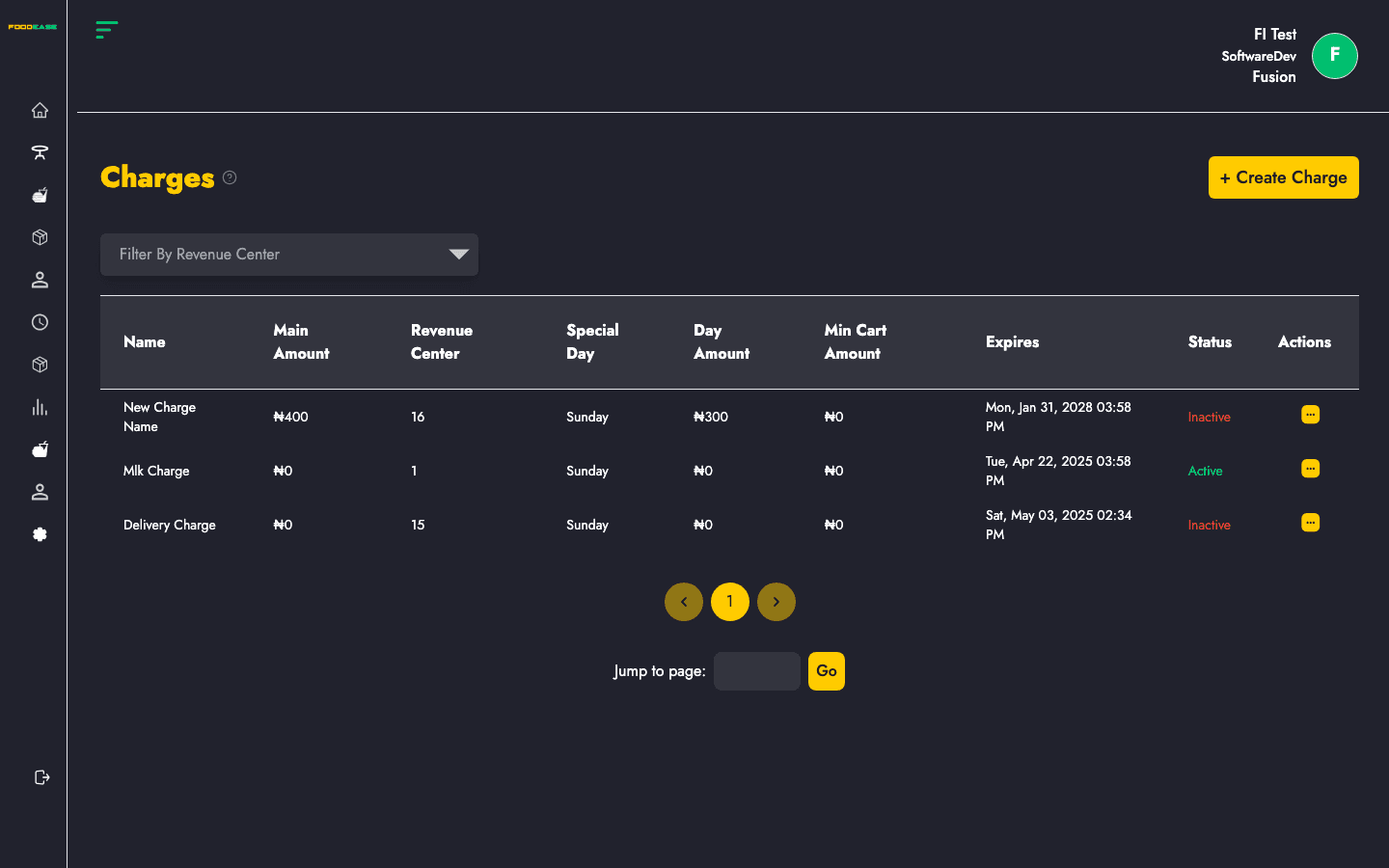
Task: Click the Expires column header
Action: click(1013, 342)
